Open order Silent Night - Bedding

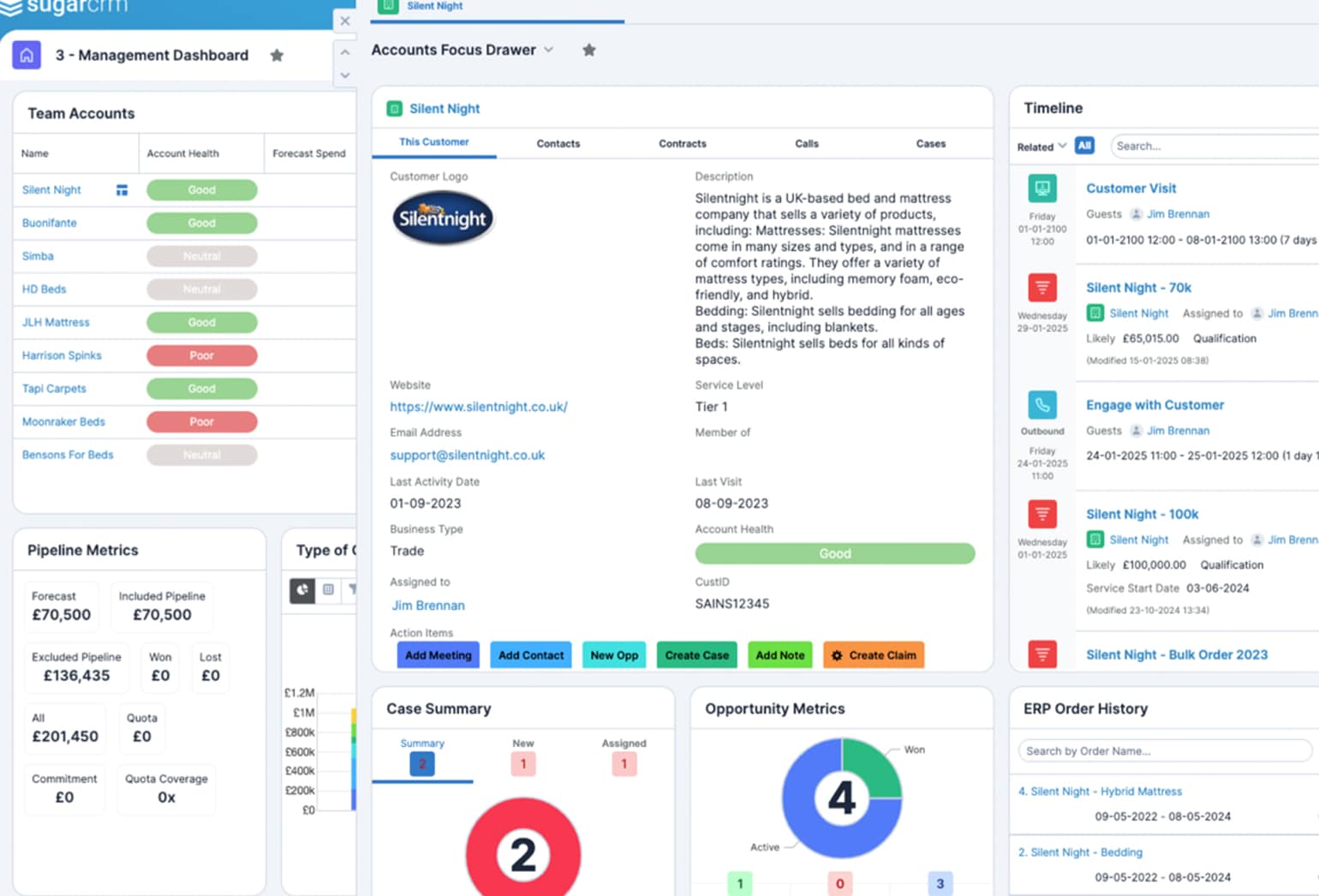point(1080,852)
